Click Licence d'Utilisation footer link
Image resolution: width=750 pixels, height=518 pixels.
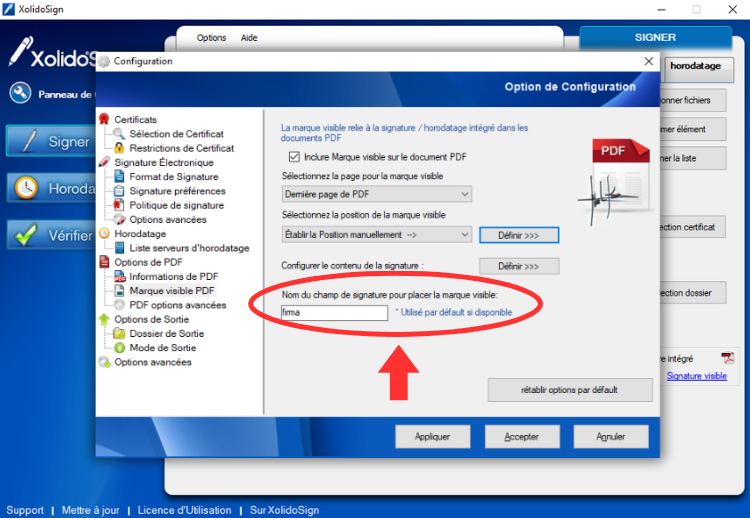click(184, 510)
